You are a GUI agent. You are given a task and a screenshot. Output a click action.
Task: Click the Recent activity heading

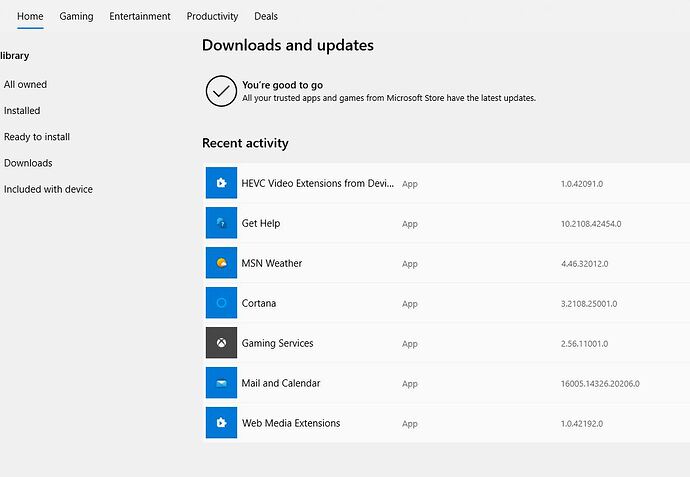tap(245, 143)
